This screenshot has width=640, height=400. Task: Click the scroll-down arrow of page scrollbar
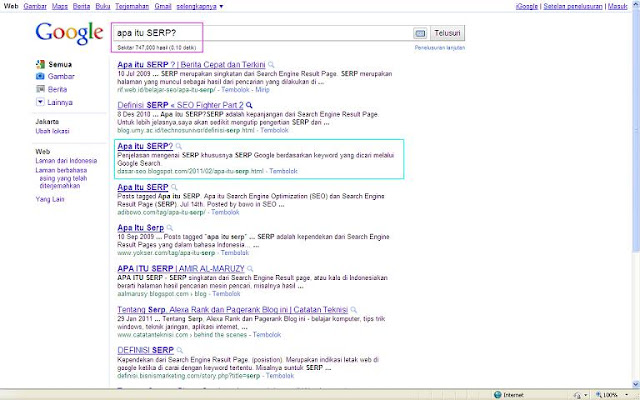click(636, 384)
